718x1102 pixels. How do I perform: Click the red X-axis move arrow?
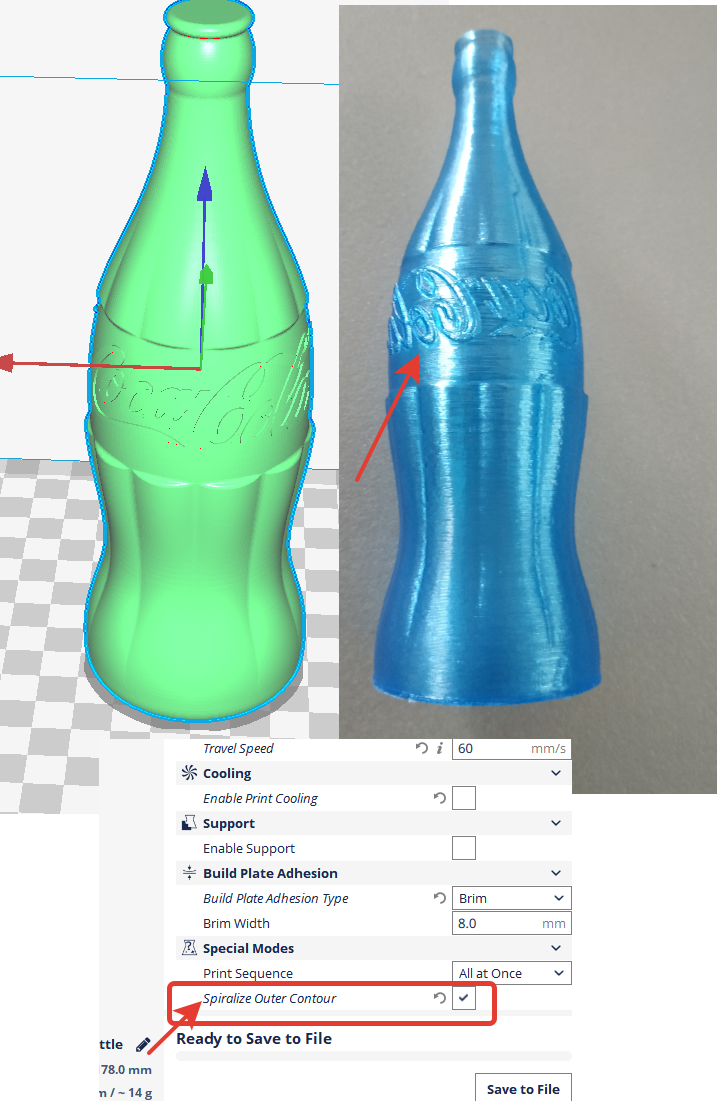tap(6, 363)
